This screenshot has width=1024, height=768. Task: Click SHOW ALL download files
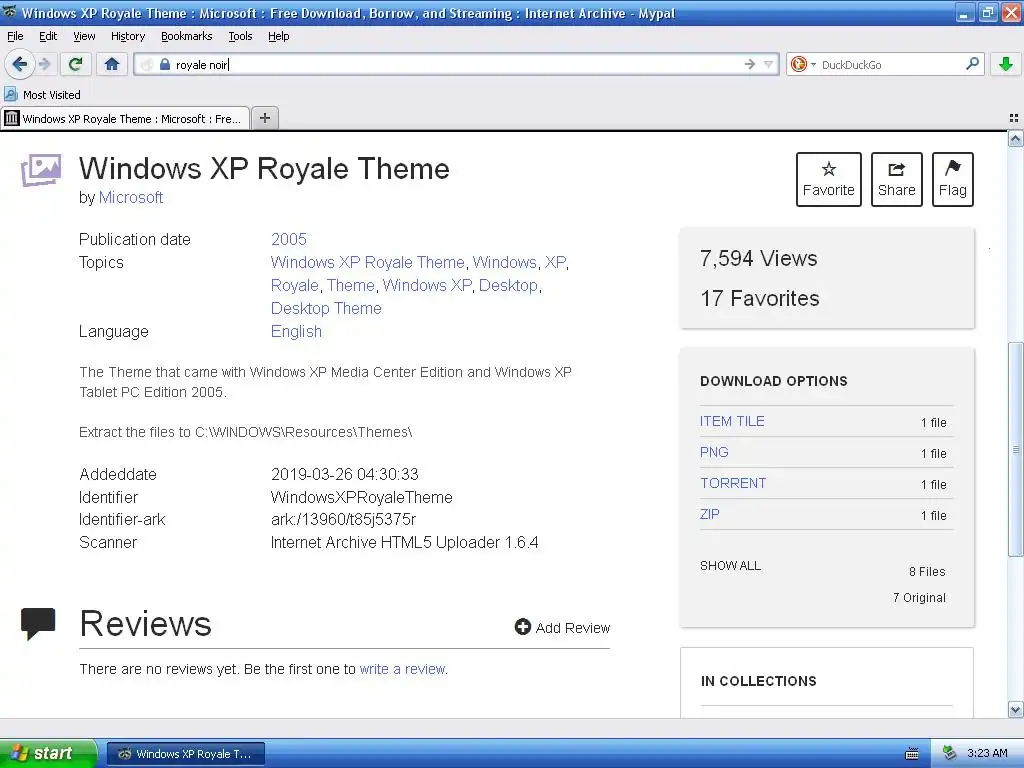[x=730, y=566]
